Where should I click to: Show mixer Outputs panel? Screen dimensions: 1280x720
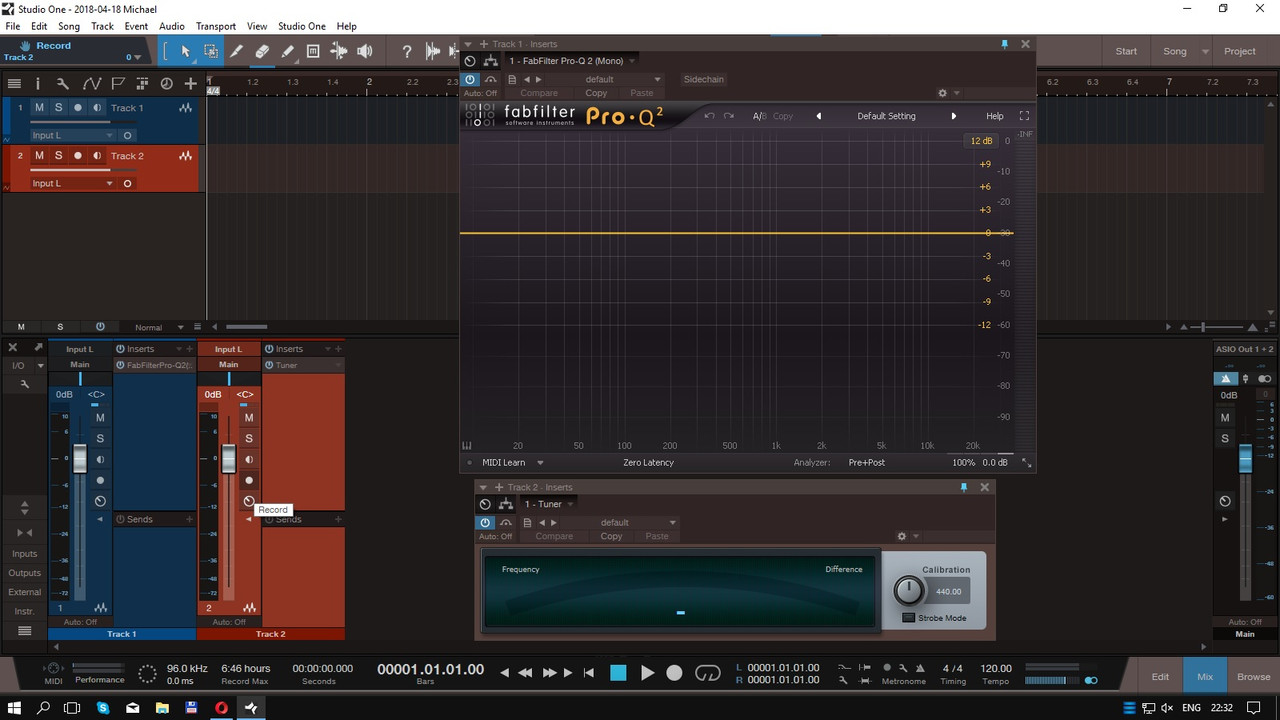[25, 573]
